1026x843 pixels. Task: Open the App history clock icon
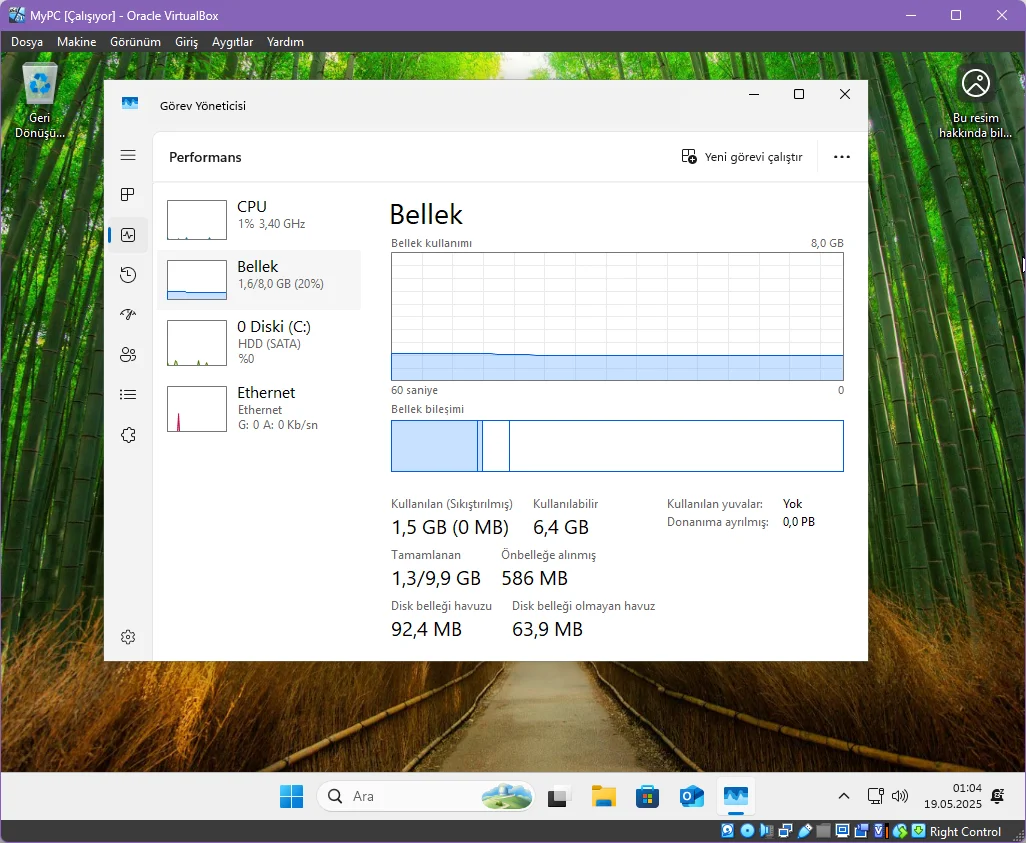click(x=128, y=275)
